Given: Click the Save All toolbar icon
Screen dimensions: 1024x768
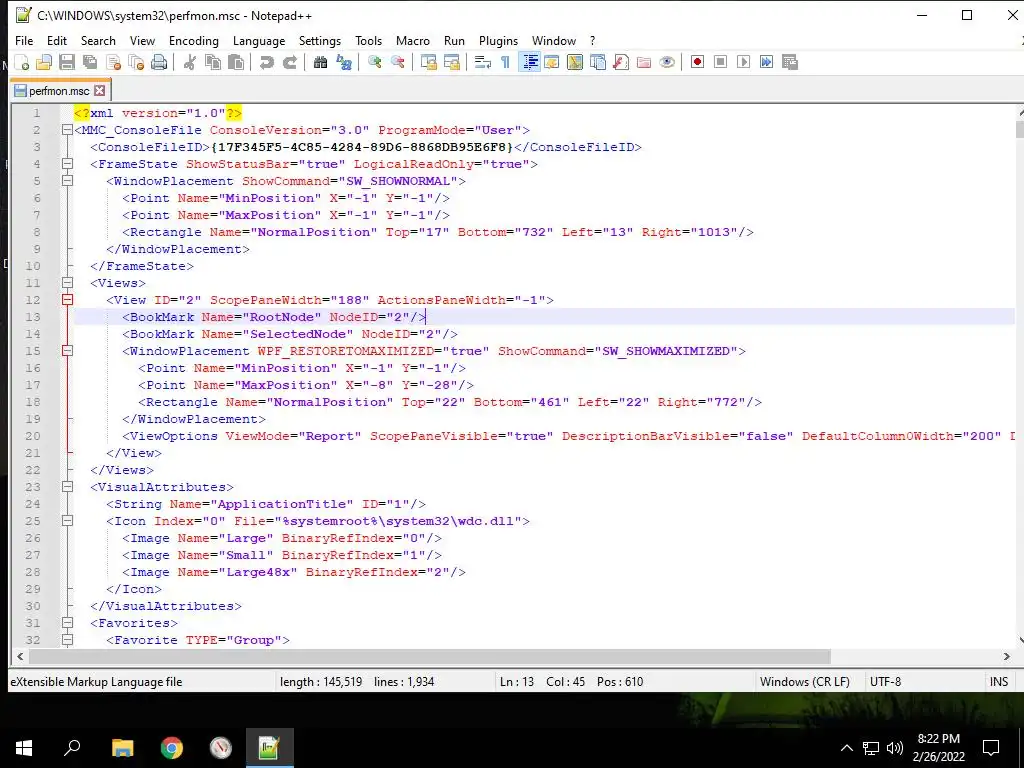Looking at the screenshot, I should pos(89,62).
